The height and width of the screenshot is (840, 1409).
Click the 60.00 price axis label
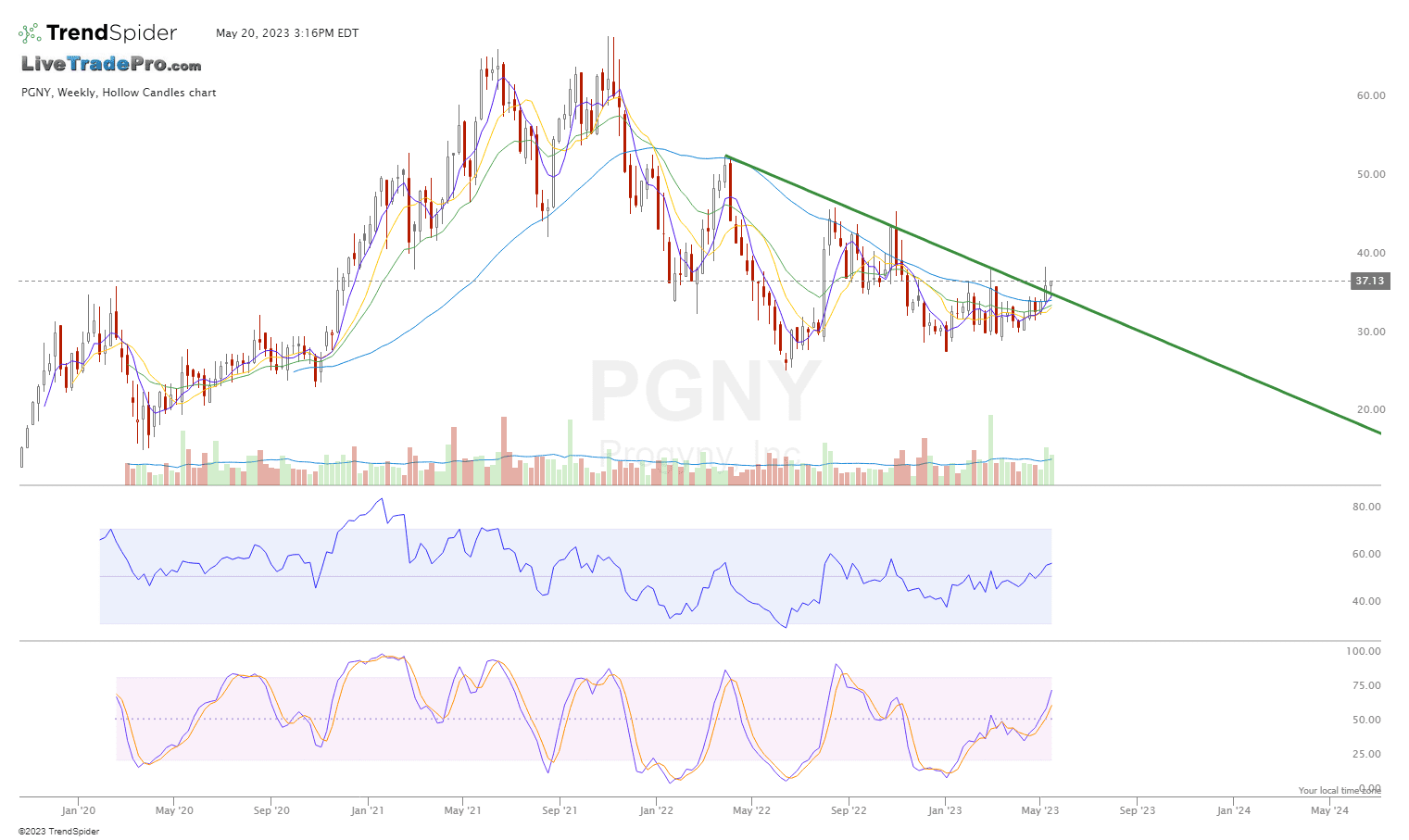(x=1370, y=95)
